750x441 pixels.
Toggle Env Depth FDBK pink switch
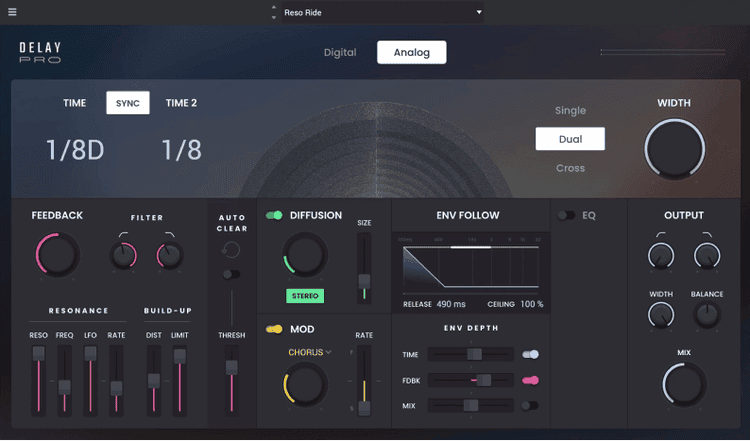coord(529,380)
